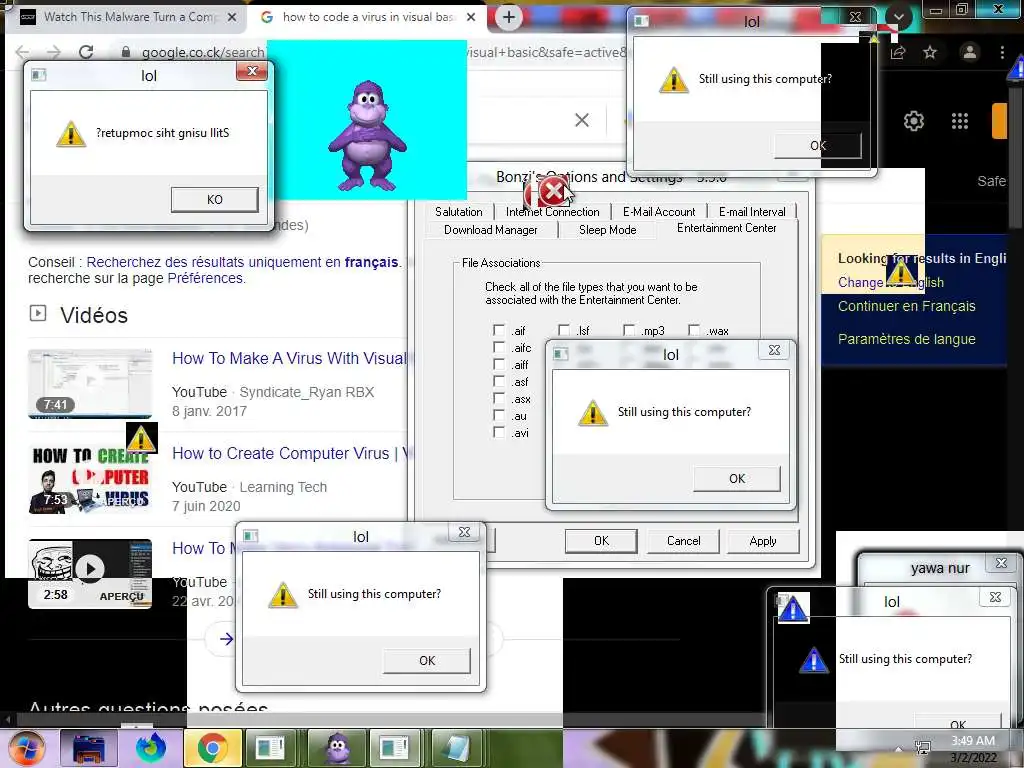Open Windows Start orb

tap(25, 748)
